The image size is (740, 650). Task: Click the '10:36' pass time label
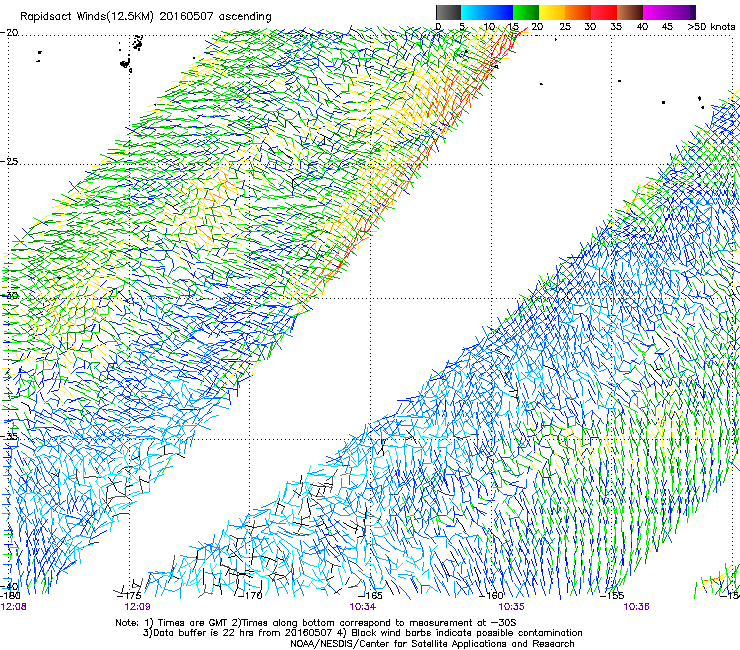[x=636, y=607]
